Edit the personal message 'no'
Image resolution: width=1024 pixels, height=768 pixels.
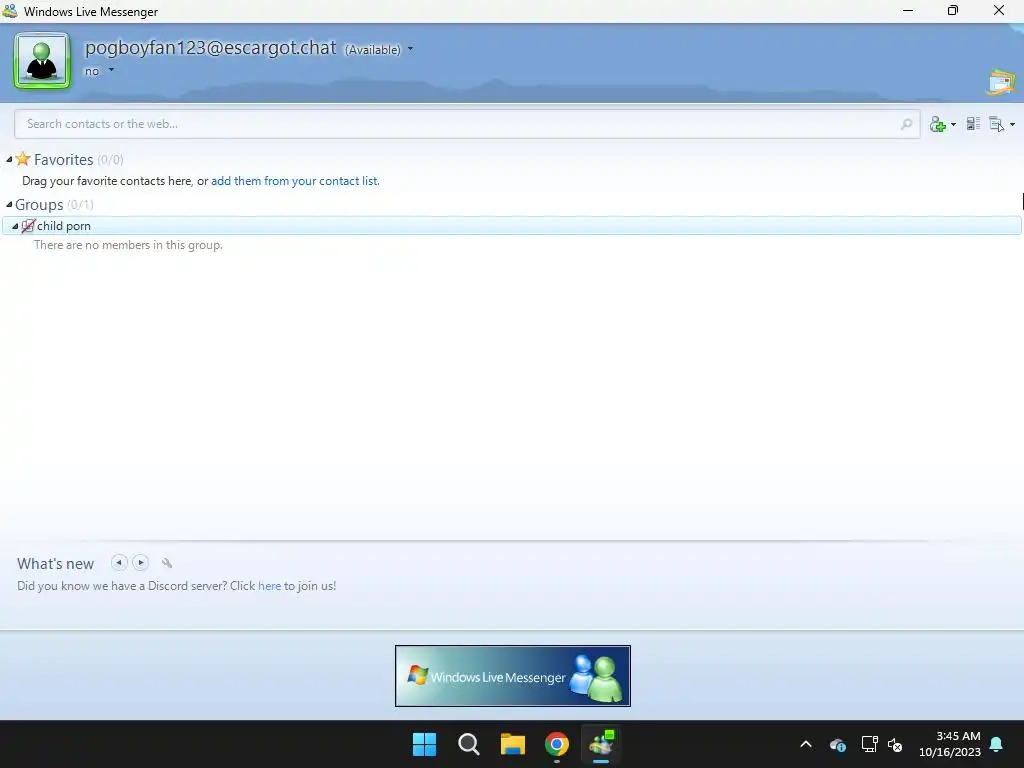[92, 71]
